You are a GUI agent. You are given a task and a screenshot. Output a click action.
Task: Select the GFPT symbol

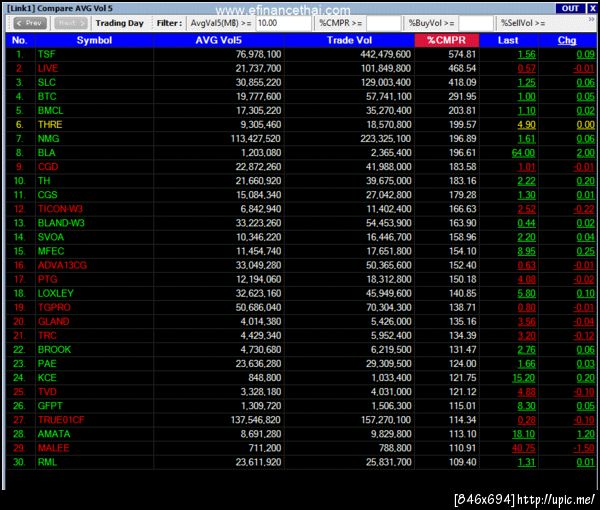coord(50,406)
